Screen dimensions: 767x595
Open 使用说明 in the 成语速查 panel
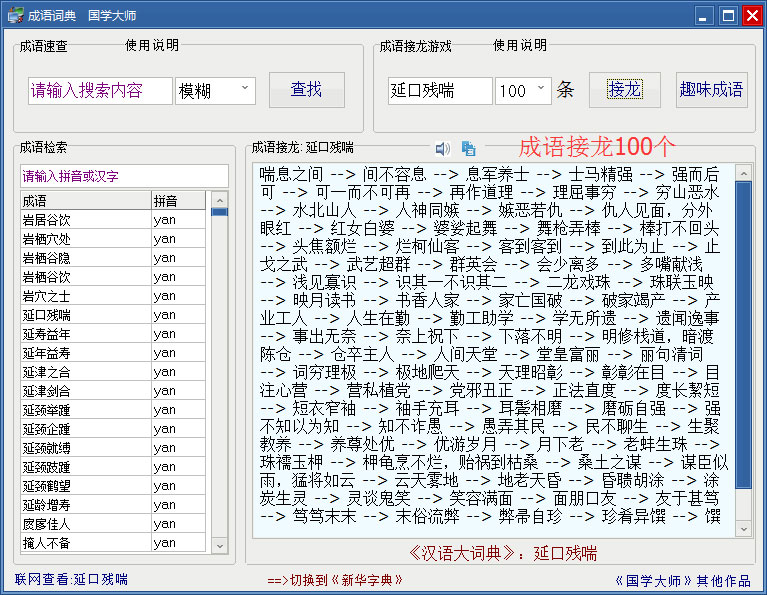click(x=152, y=45)
